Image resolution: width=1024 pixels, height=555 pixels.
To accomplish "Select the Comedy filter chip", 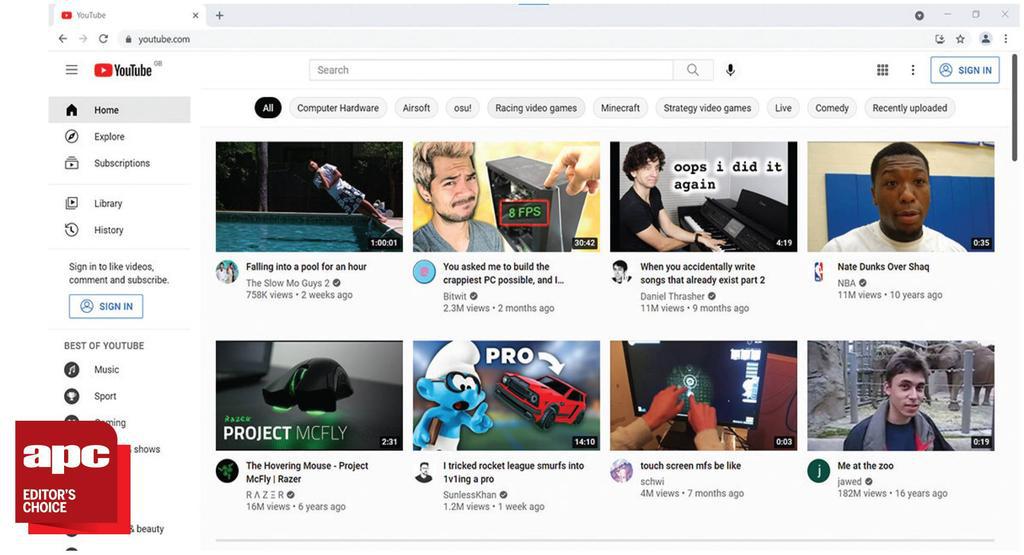I will (x=831, y=108).
